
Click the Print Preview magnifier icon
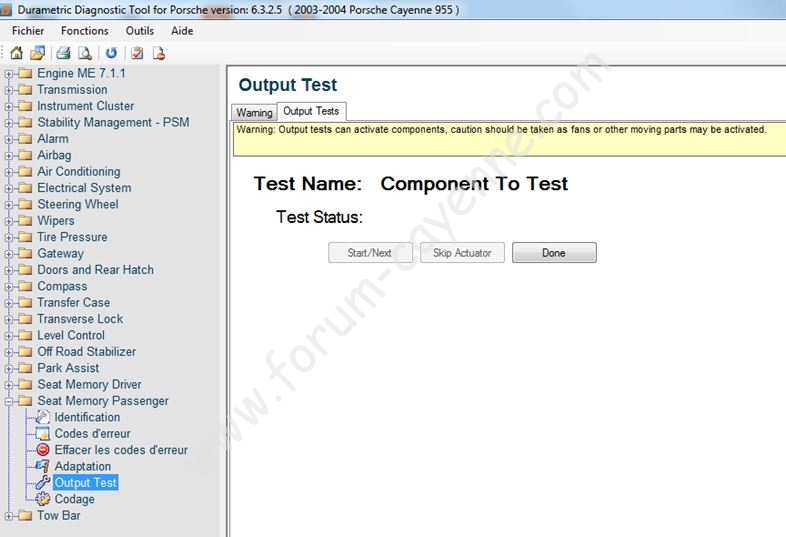pyautogui.click(x=85, y=53)
